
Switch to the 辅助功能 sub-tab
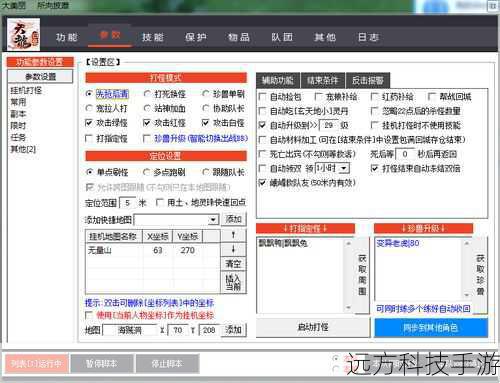click(278, 80)
